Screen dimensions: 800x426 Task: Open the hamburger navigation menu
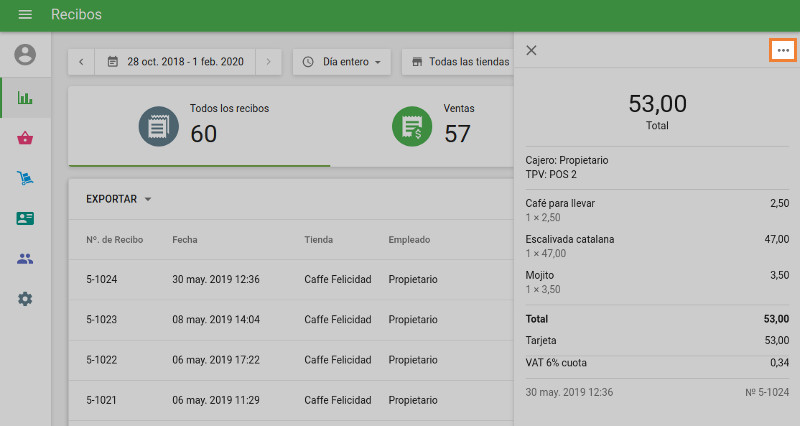[25, 15]
